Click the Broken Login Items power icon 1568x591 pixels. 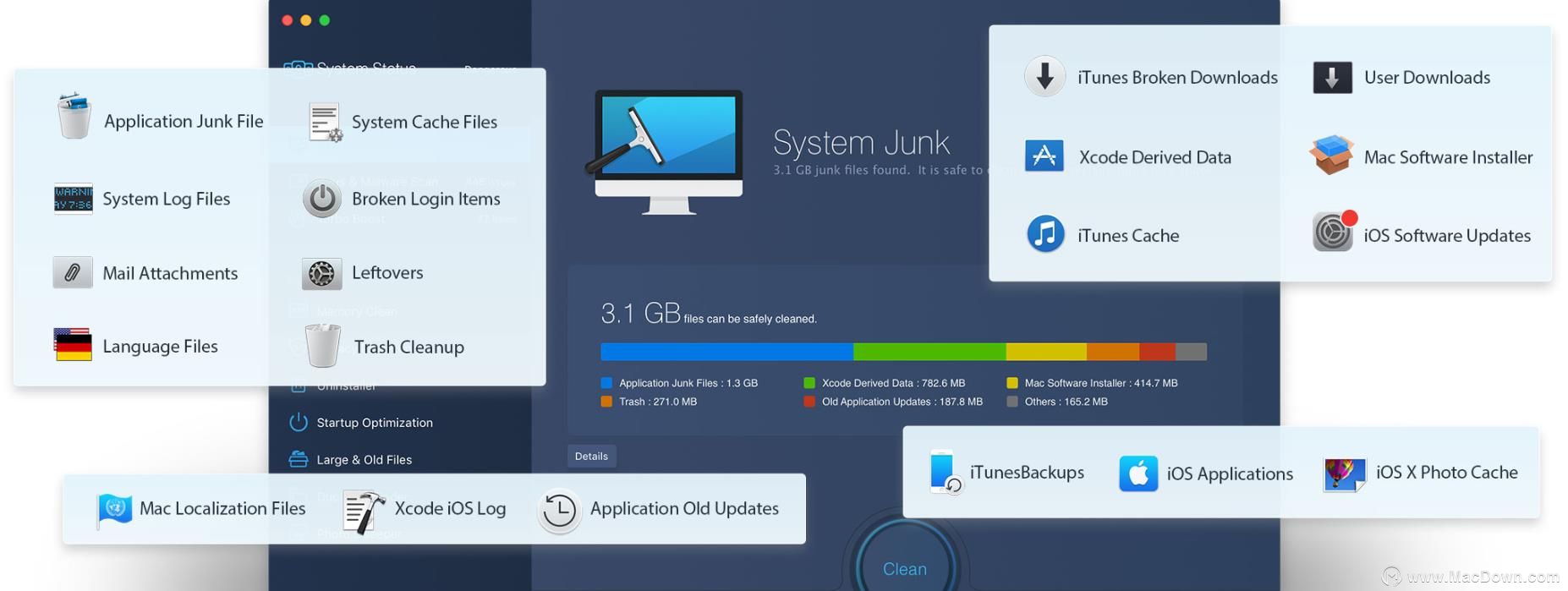click(321, 199)
